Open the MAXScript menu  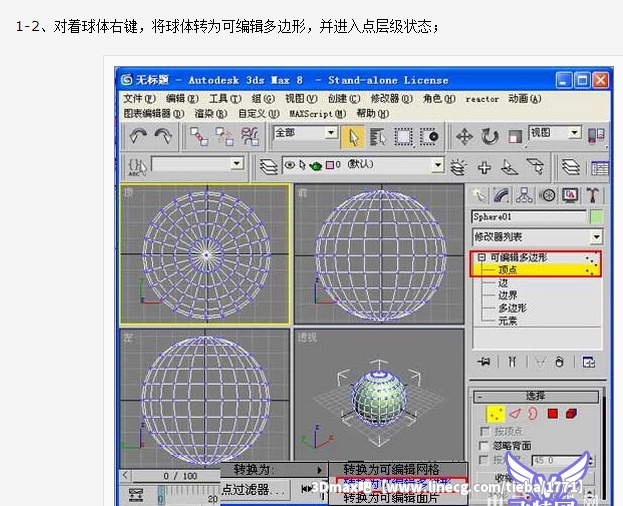pos(318,114)
